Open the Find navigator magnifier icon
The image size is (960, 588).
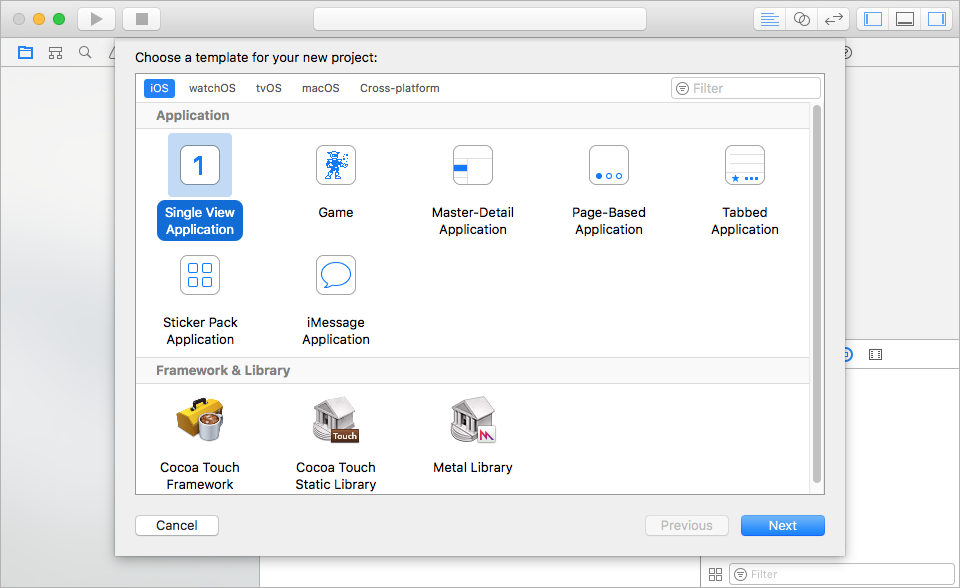pos(85,53)
